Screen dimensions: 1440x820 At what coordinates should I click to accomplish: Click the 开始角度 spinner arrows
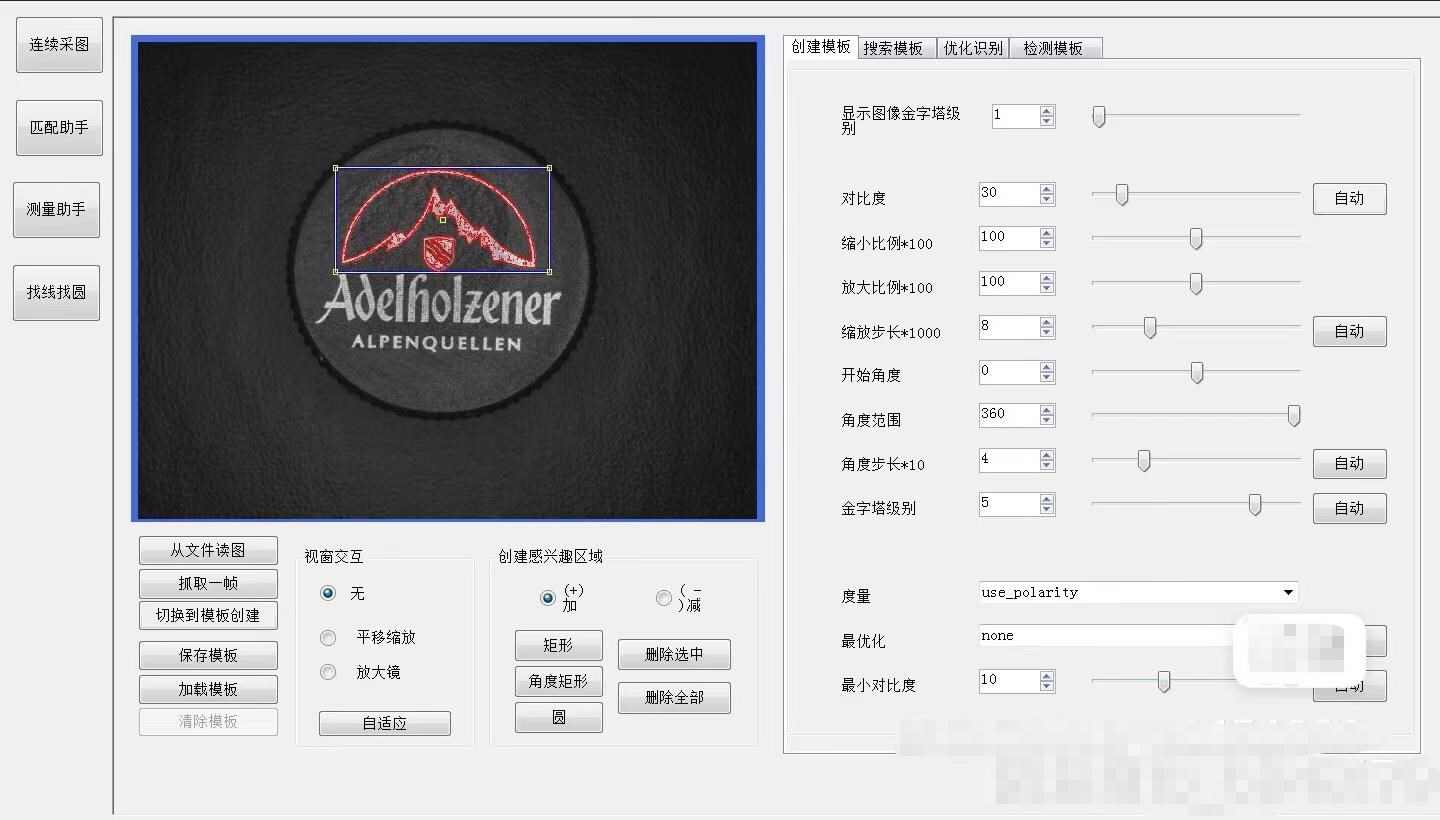[1047, 371]
